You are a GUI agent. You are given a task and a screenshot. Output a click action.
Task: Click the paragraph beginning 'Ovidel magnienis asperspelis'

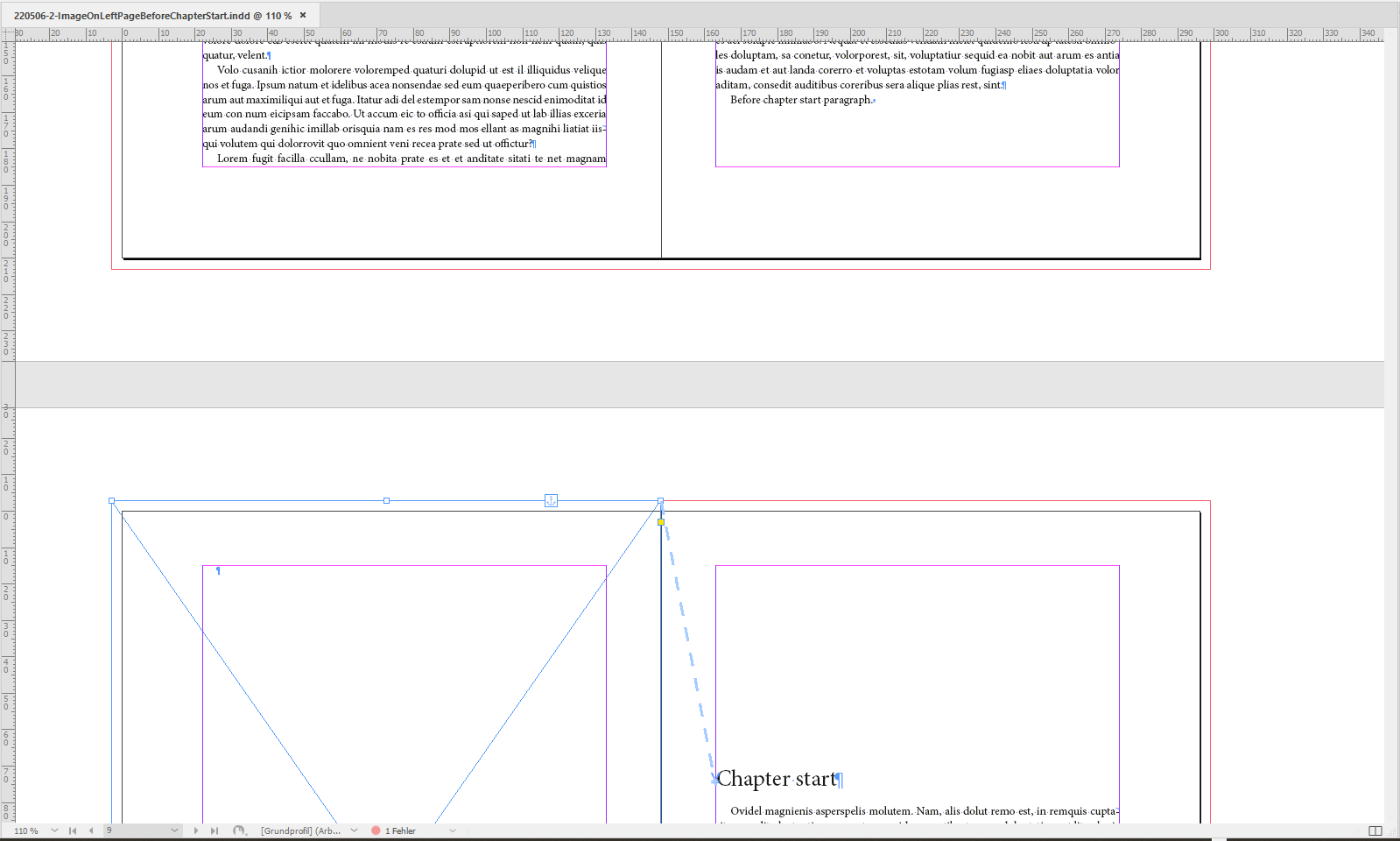(x=918, y=816)
